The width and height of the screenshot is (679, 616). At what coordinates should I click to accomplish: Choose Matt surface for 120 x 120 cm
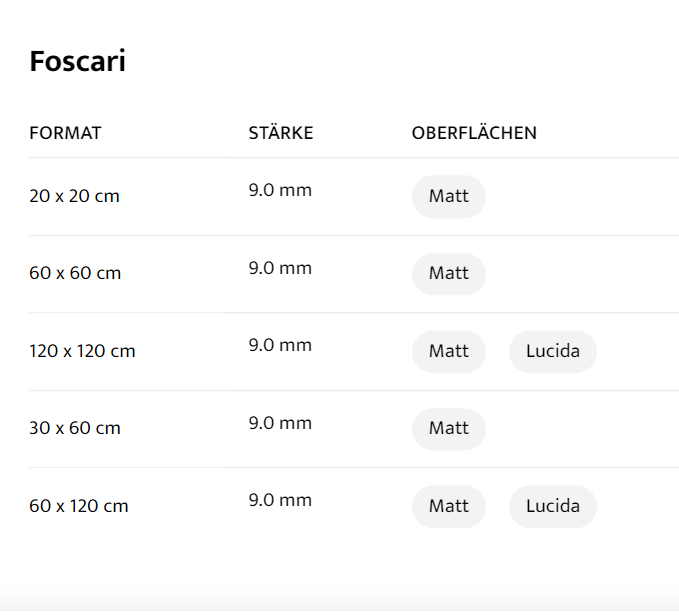[448, 351]
